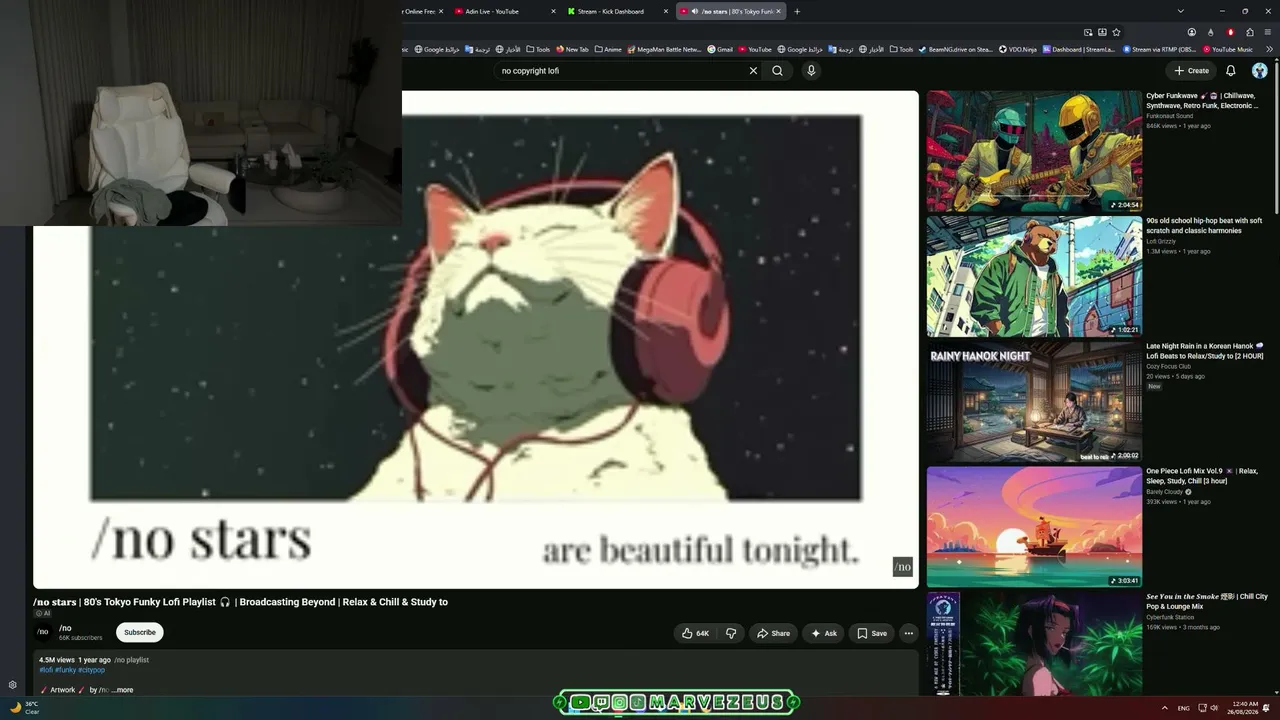Open the BeamNG.drive on Steam bookmark

[x=955, y=49]
